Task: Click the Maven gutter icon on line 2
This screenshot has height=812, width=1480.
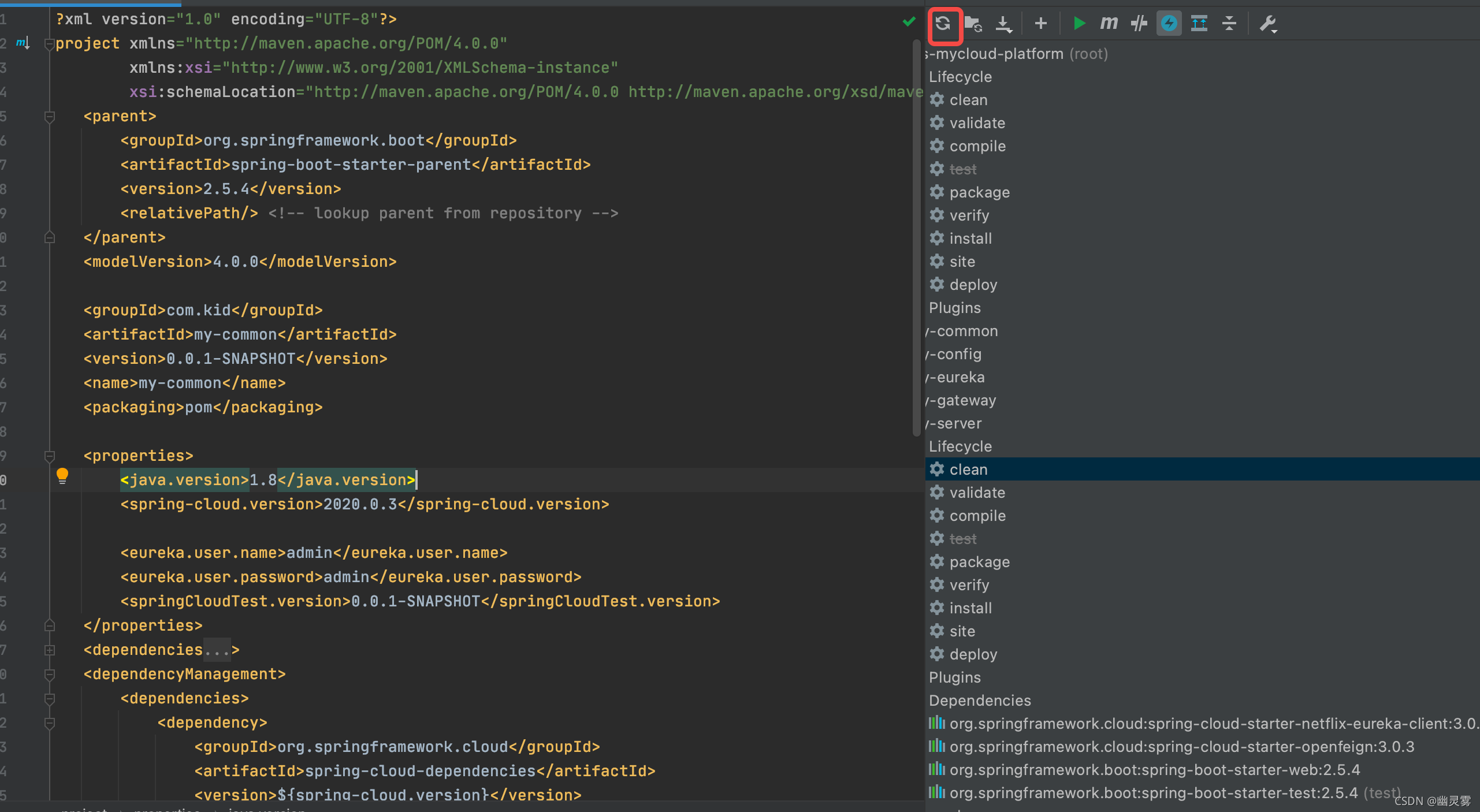Action: tap(22, 43)
